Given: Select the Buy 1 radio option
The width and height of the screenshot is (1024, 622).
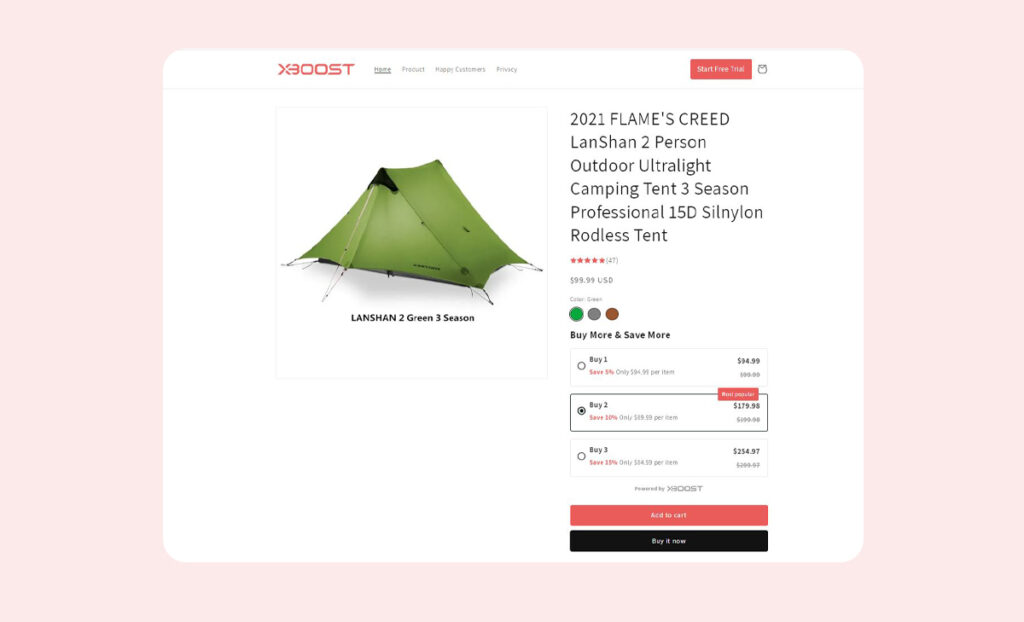Looking at the screenshot, I should 581,366.
